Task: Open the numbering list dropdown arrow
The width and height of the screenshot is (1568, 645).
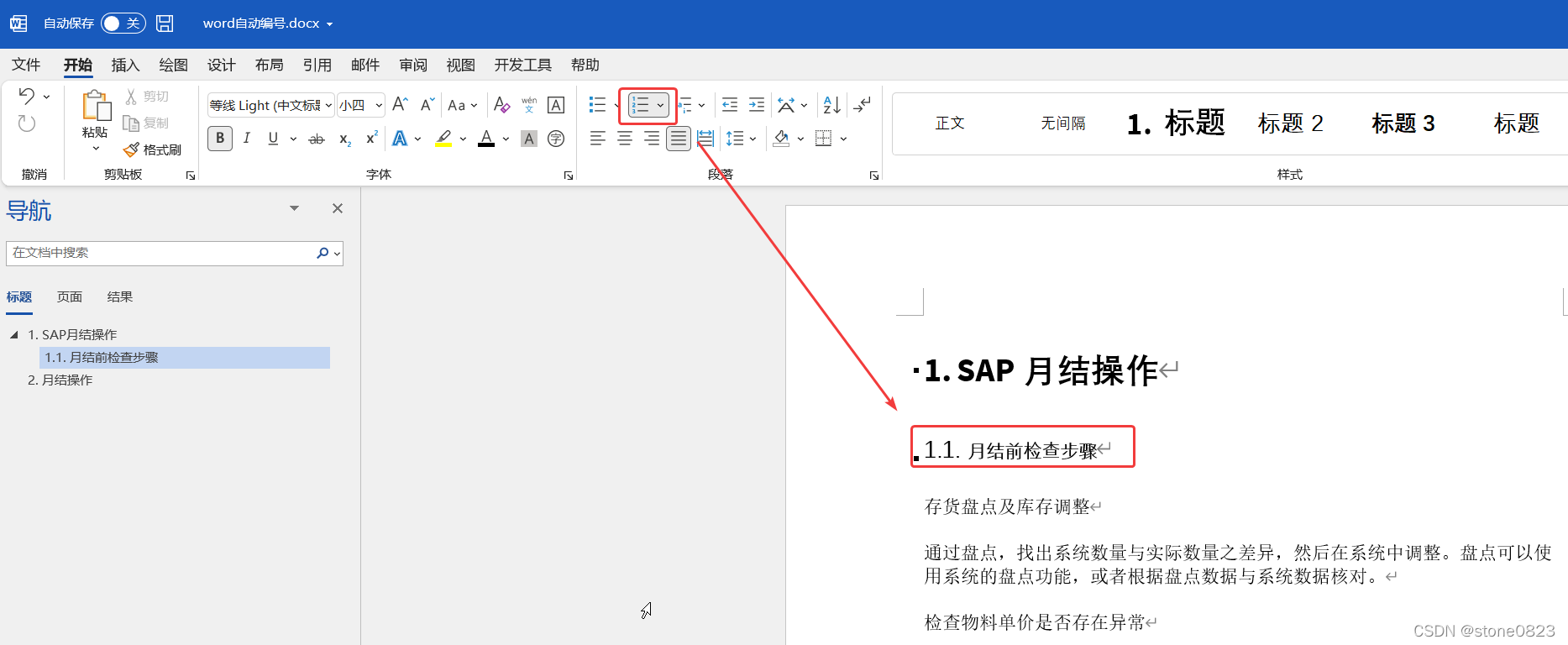Action: point(661,105)
